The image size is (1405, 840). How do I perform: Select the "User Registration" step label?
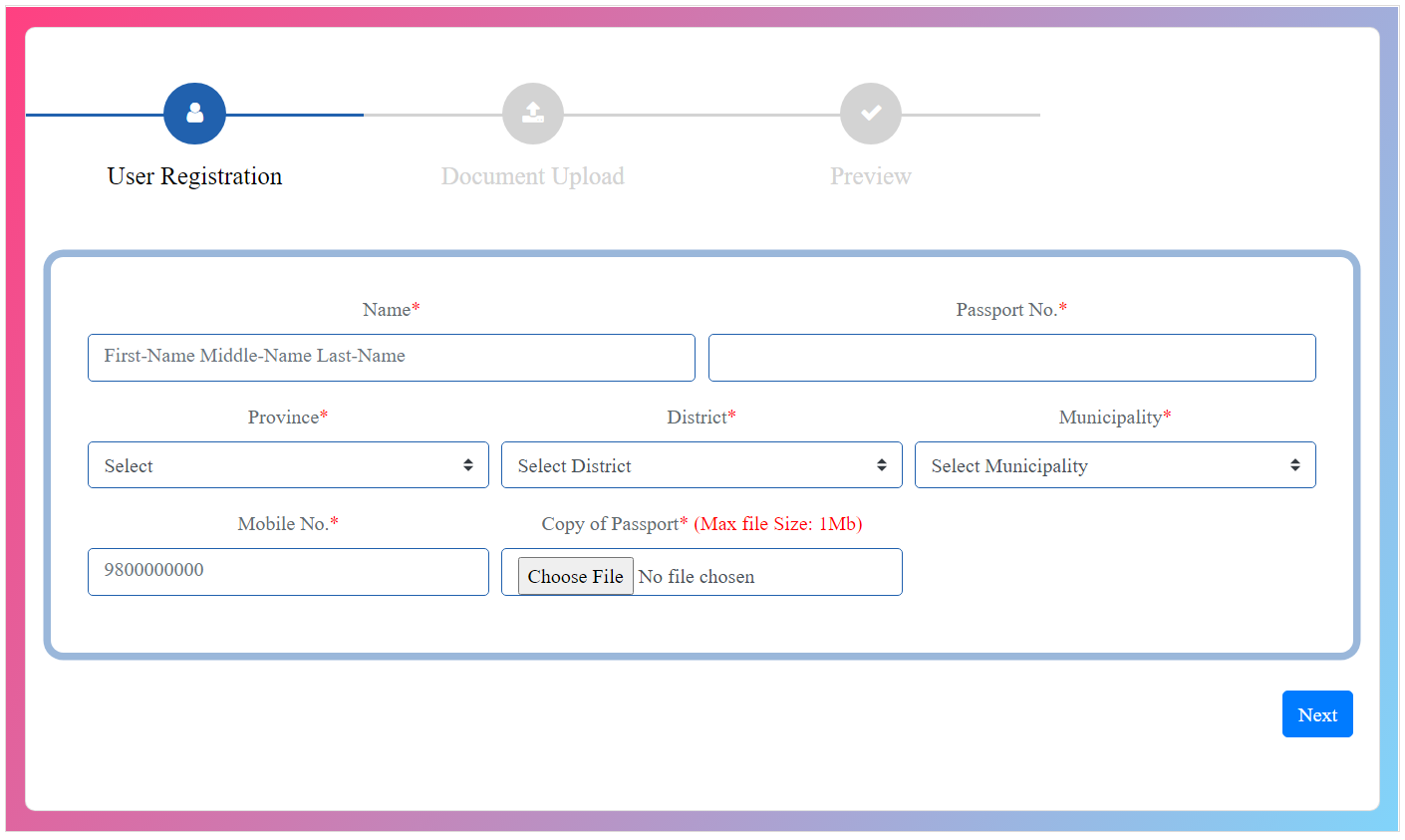point(194,176)
